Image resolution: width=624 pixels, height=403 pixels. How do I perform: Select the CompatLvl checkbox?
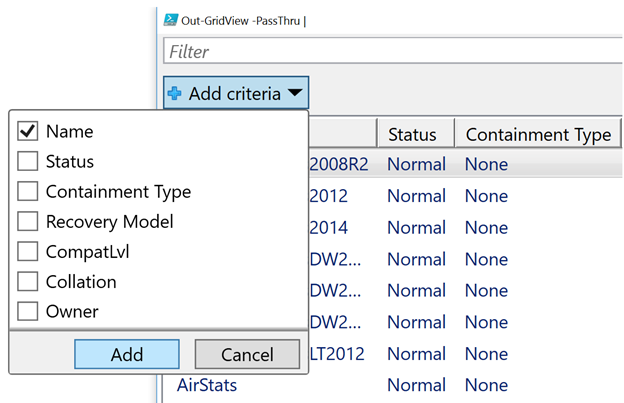28,251
